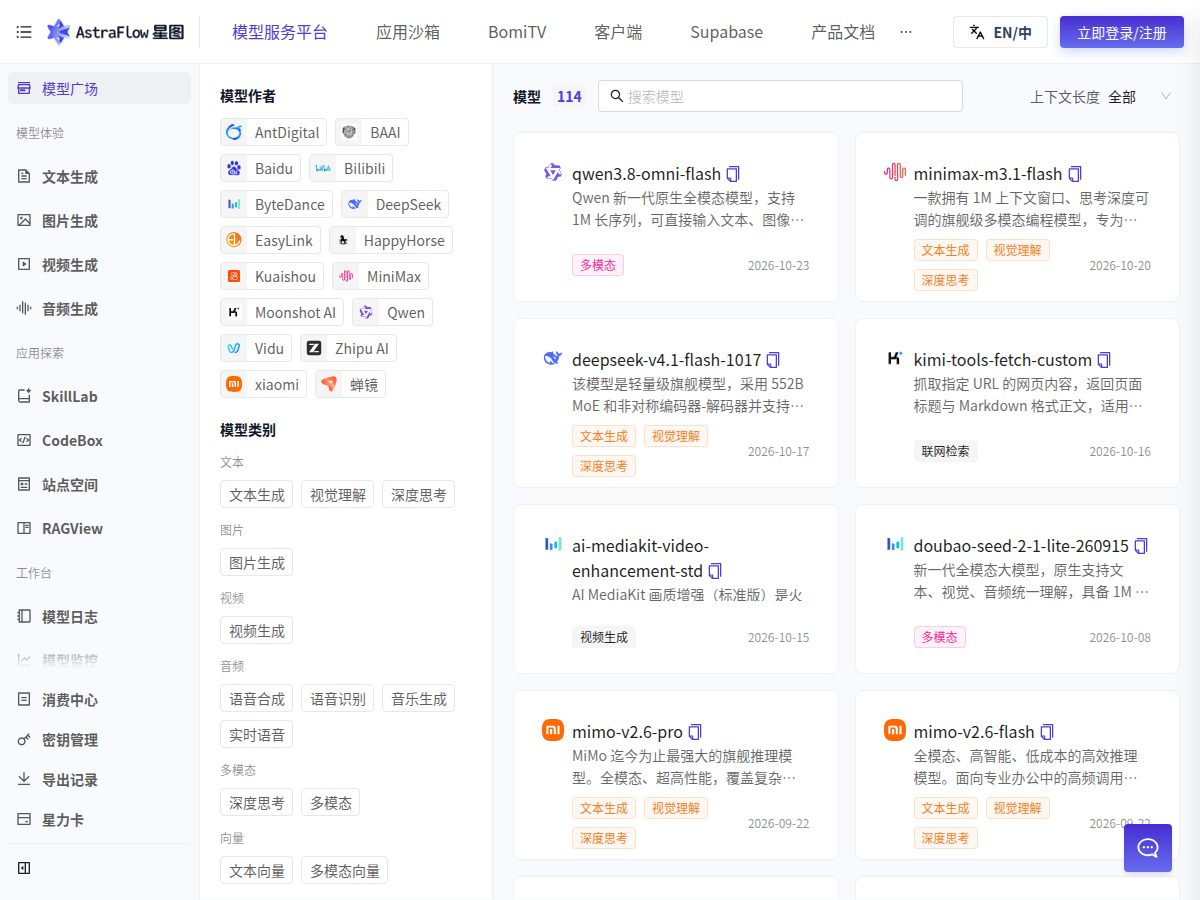Filter by Kuaishou author
Viewport: 1200px width, 900px height.
[272, 276]
